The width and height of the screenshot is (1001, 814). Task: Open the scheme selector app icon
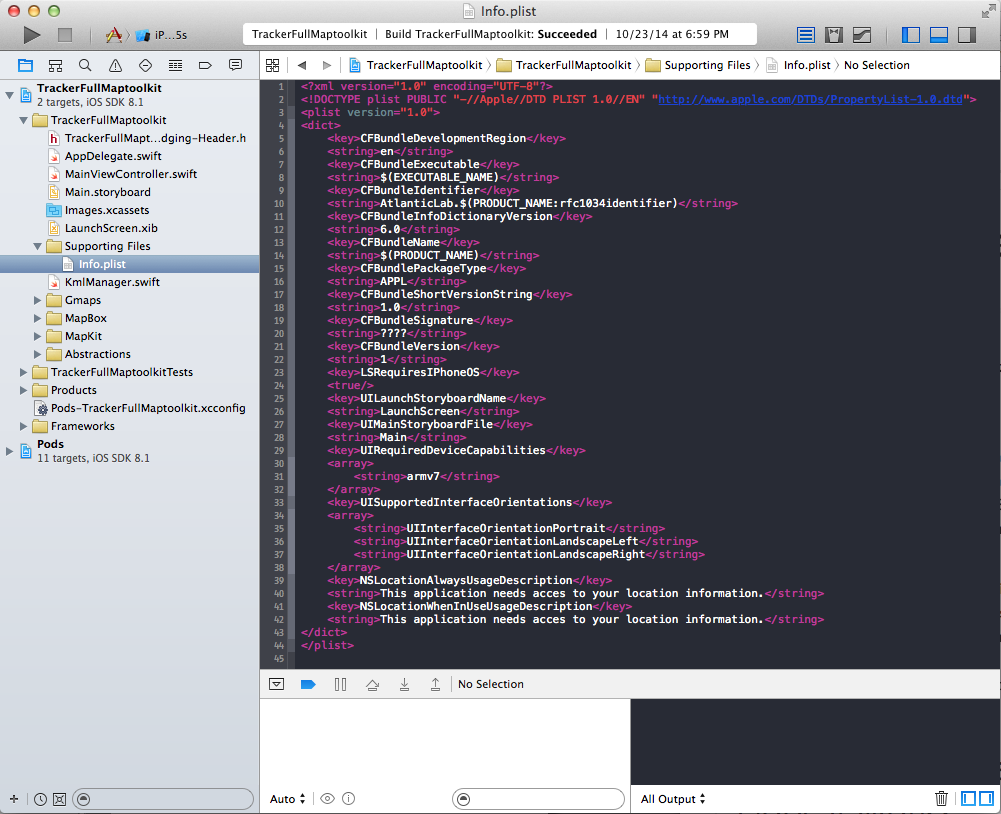(114, 34)
